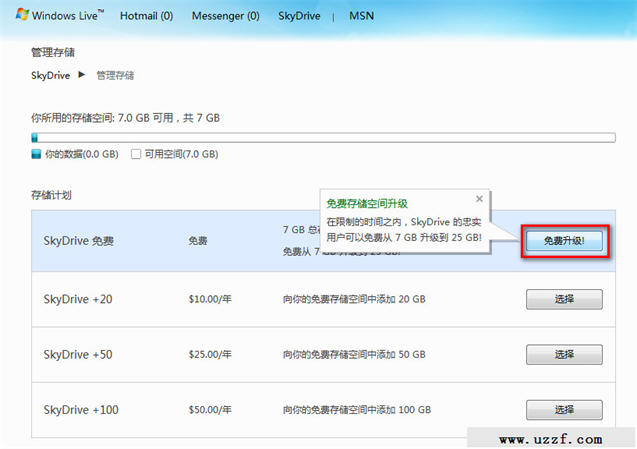The image size is (637, 449).
Task: Click the Windows Live logo
Action: click(60, 15)
